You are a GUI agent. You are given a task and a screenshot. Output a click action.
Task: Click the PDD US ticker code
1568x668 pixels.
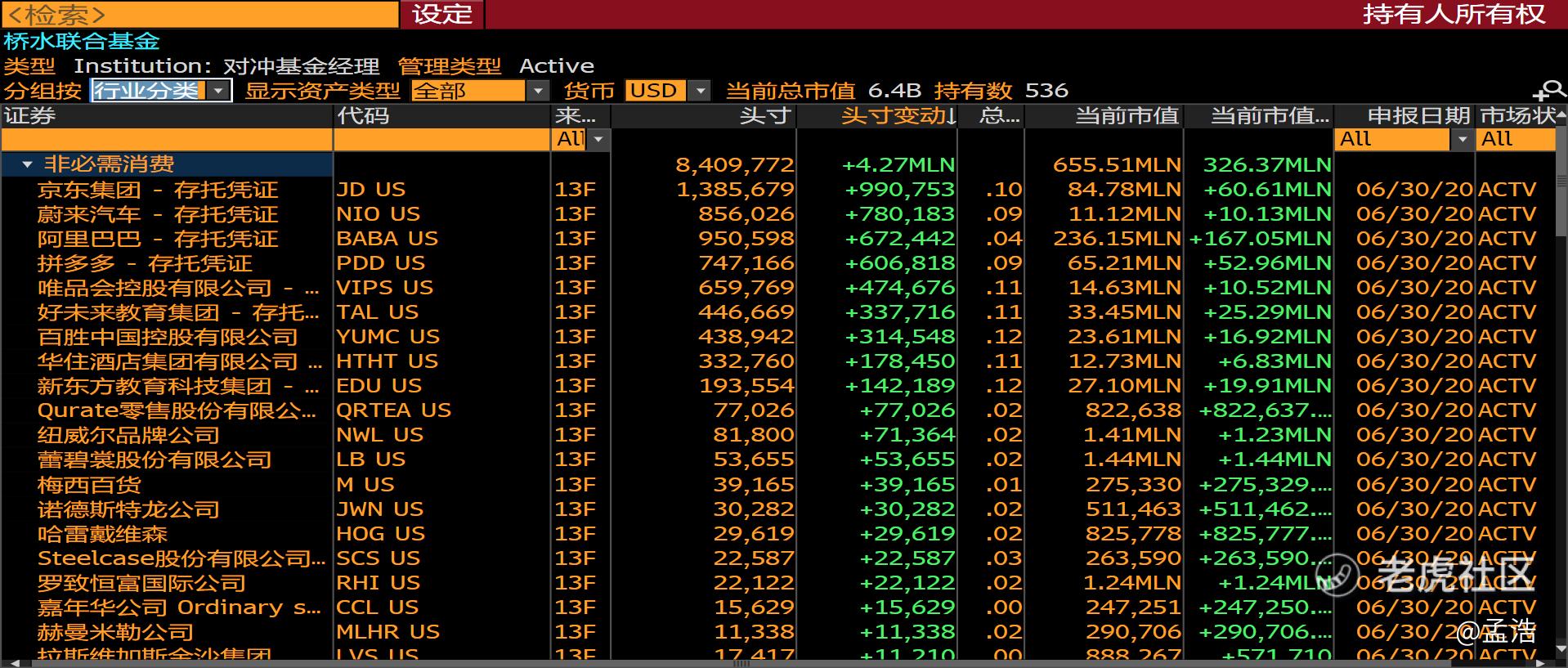(381, 263)
